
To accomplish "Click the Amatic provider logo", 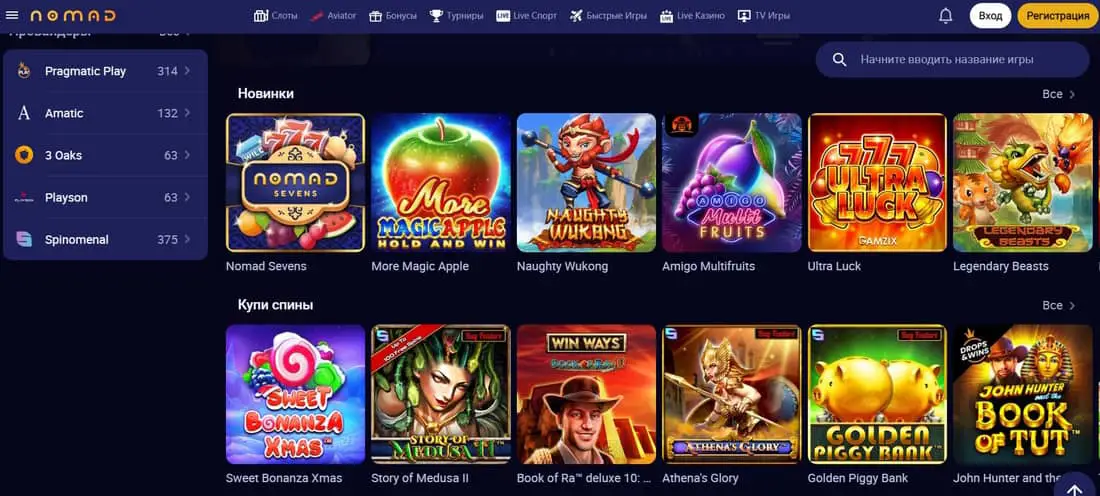I will (x=24, y=113).
